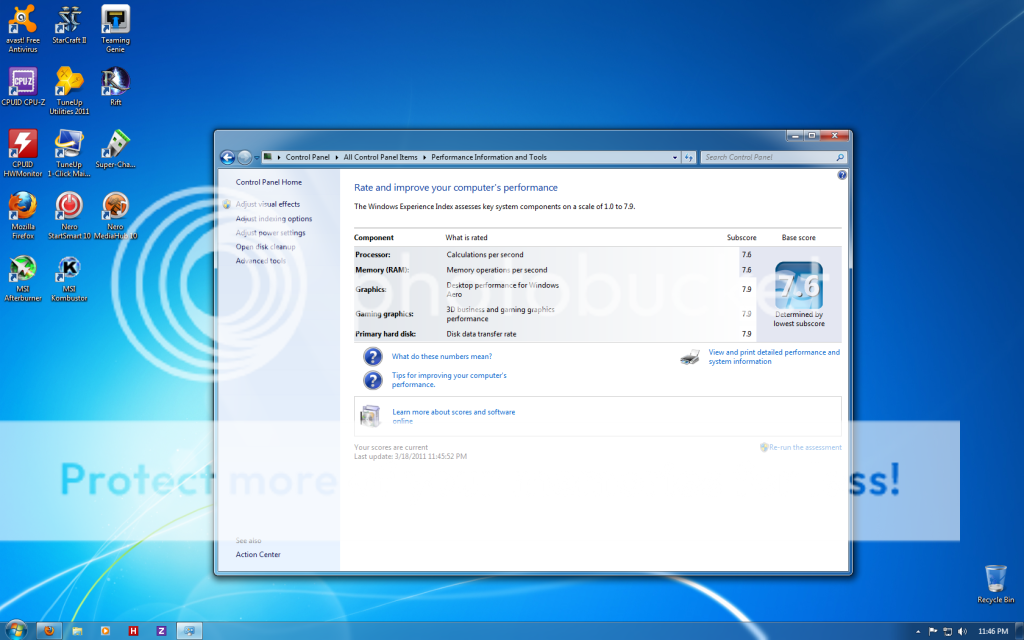Image resolution: width=1024 pixels, height=640 pixels.
Task: Open Adjust indexing options
Action: (274, 219)
